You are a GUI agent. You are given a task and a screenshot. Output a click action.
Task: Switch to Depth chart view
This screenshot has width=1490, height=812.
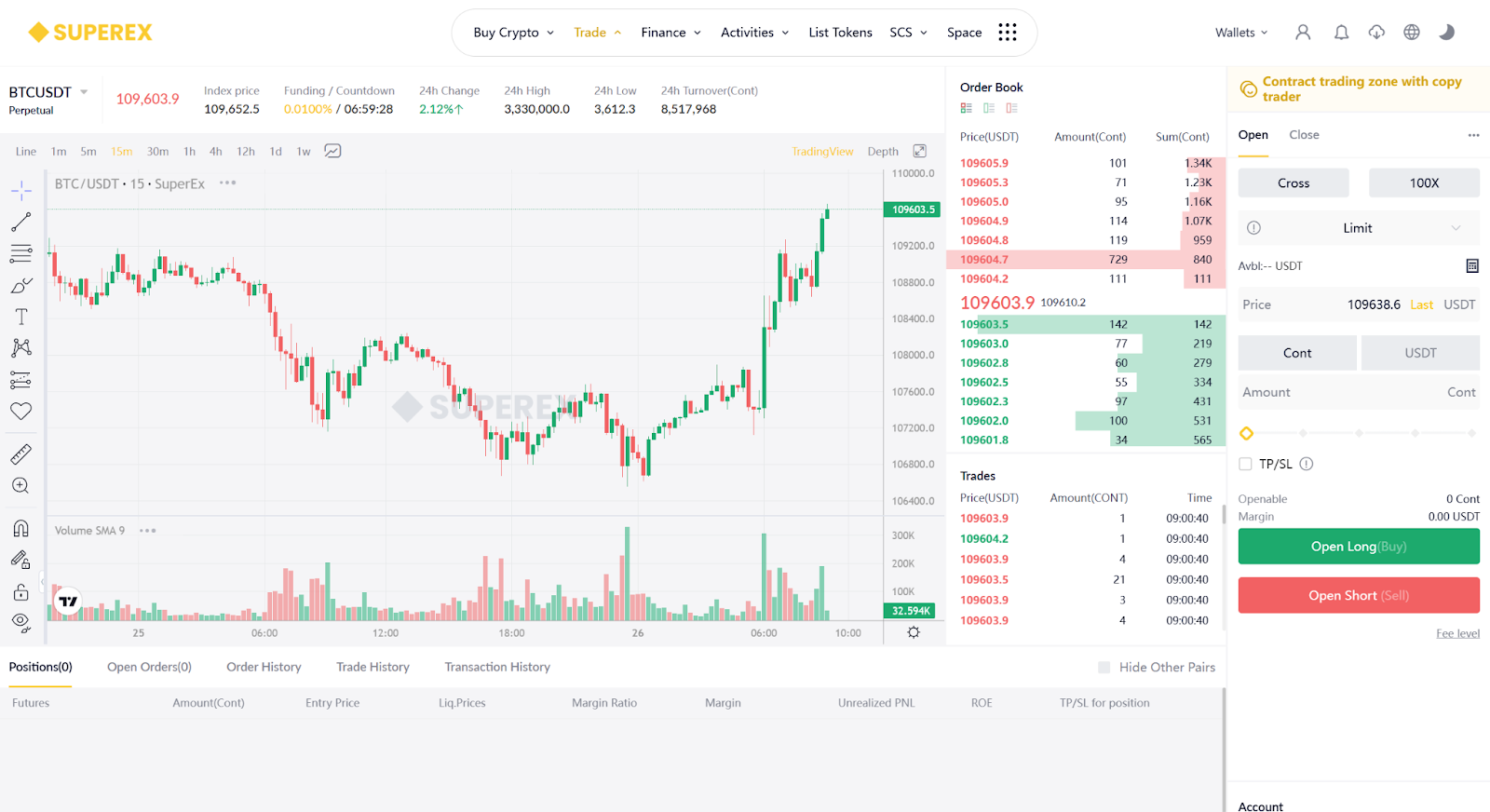[883, 152]
